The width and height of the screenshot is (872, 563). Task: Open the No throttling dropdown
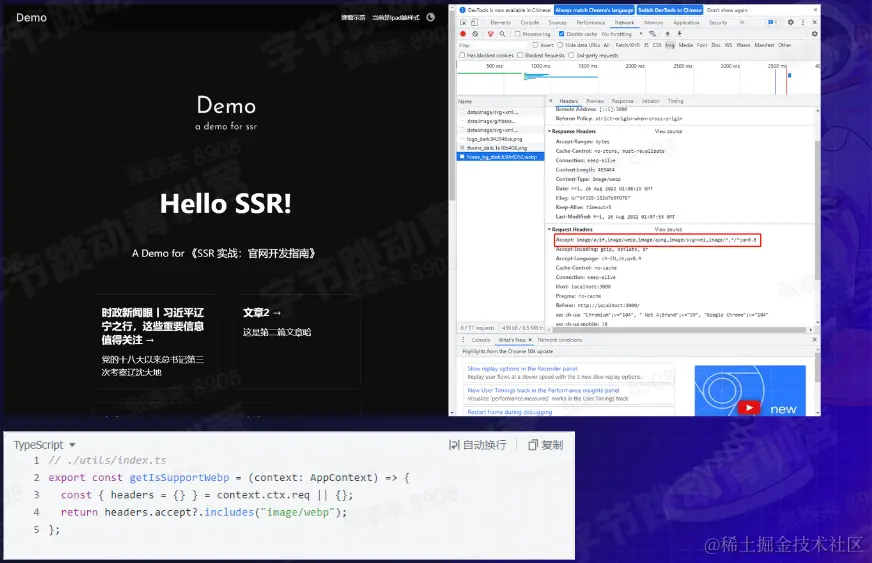(x=622, y=34)
